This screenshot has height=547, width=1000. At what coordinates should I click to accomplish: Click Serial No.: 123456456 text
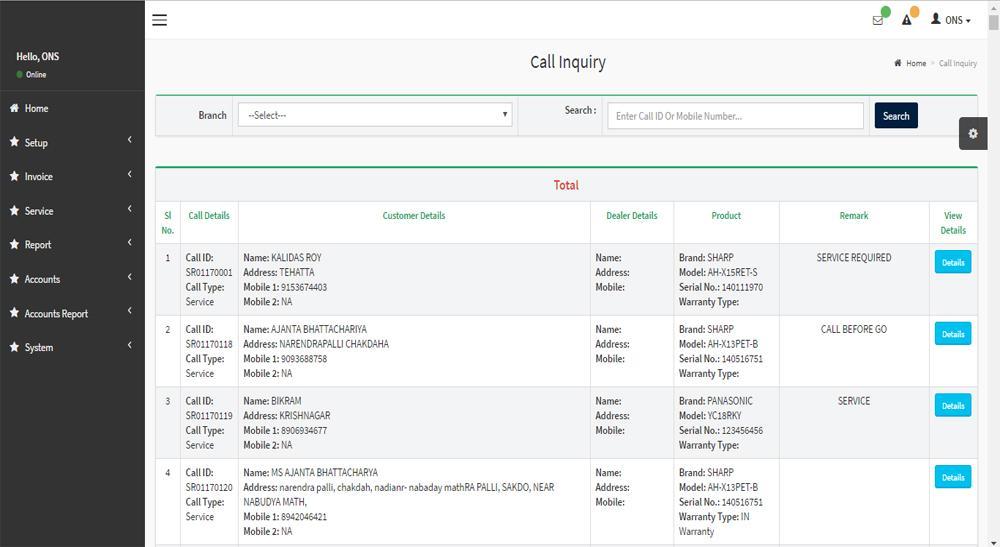721,430
